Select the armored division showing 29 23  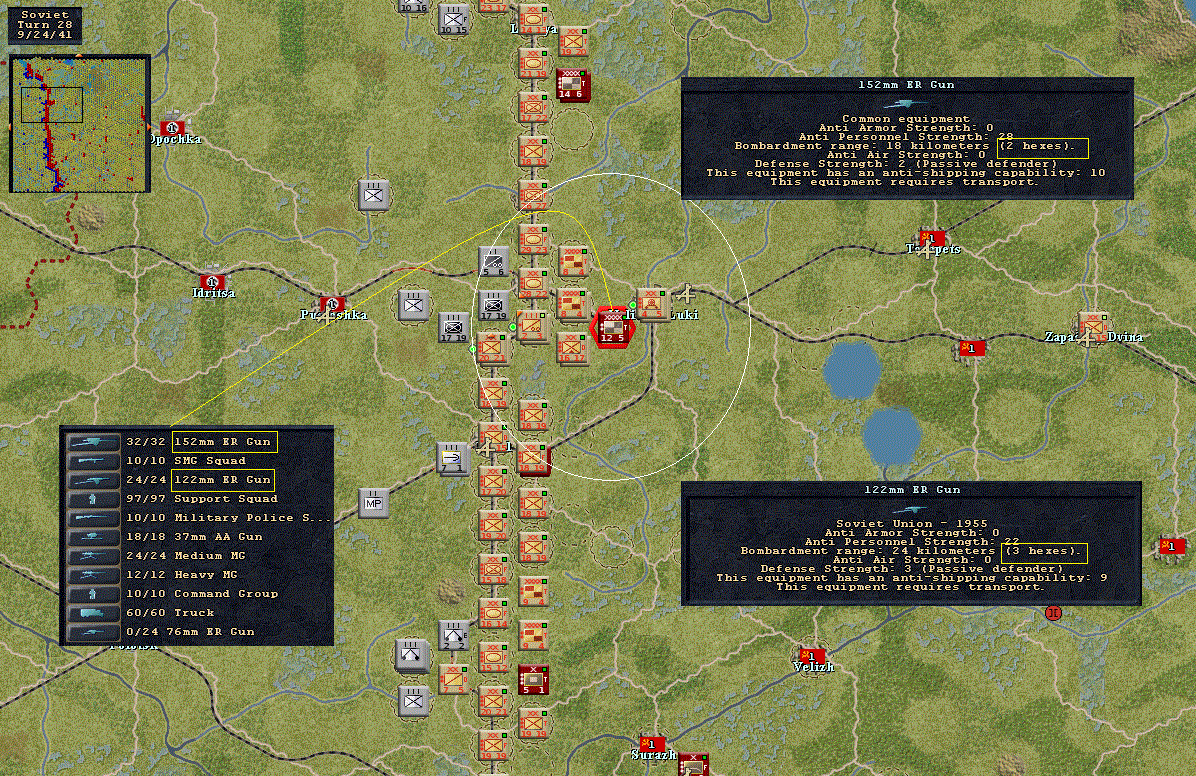[533, 240]
